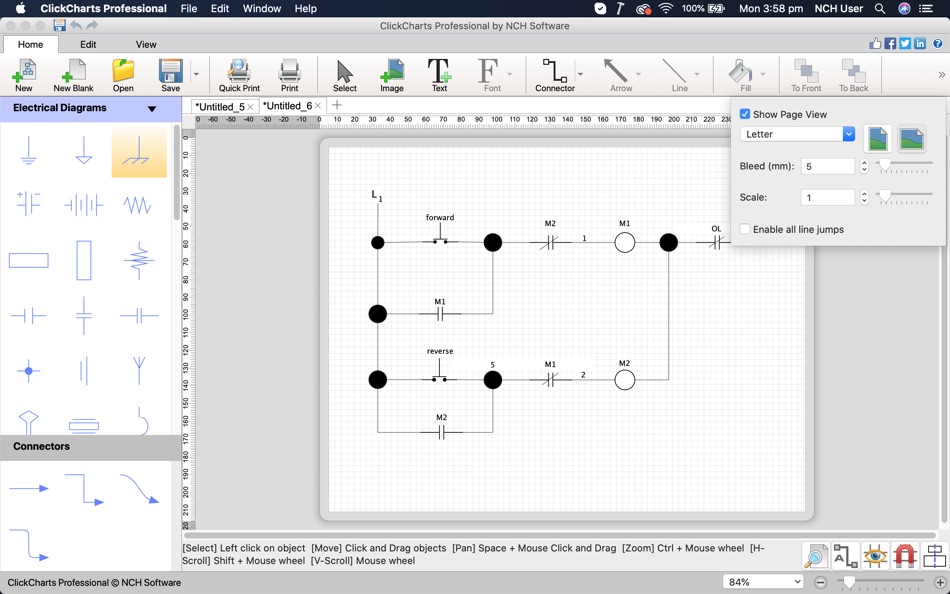Toggle alignment guides icon
Screen dimensions: 950x594
click(934, 556)
